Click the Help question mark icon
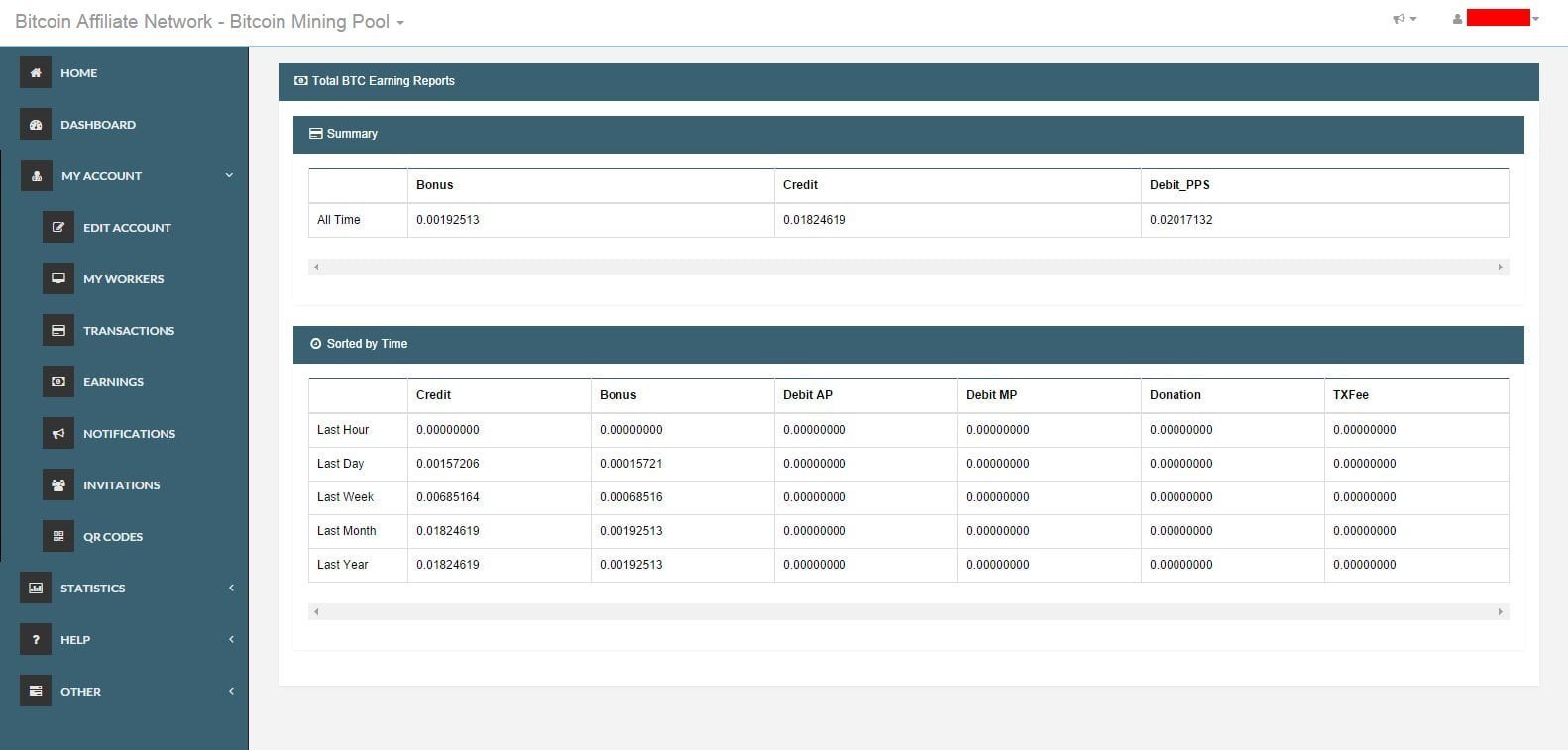Viewport: 1568px width, 750px height. 36,640
